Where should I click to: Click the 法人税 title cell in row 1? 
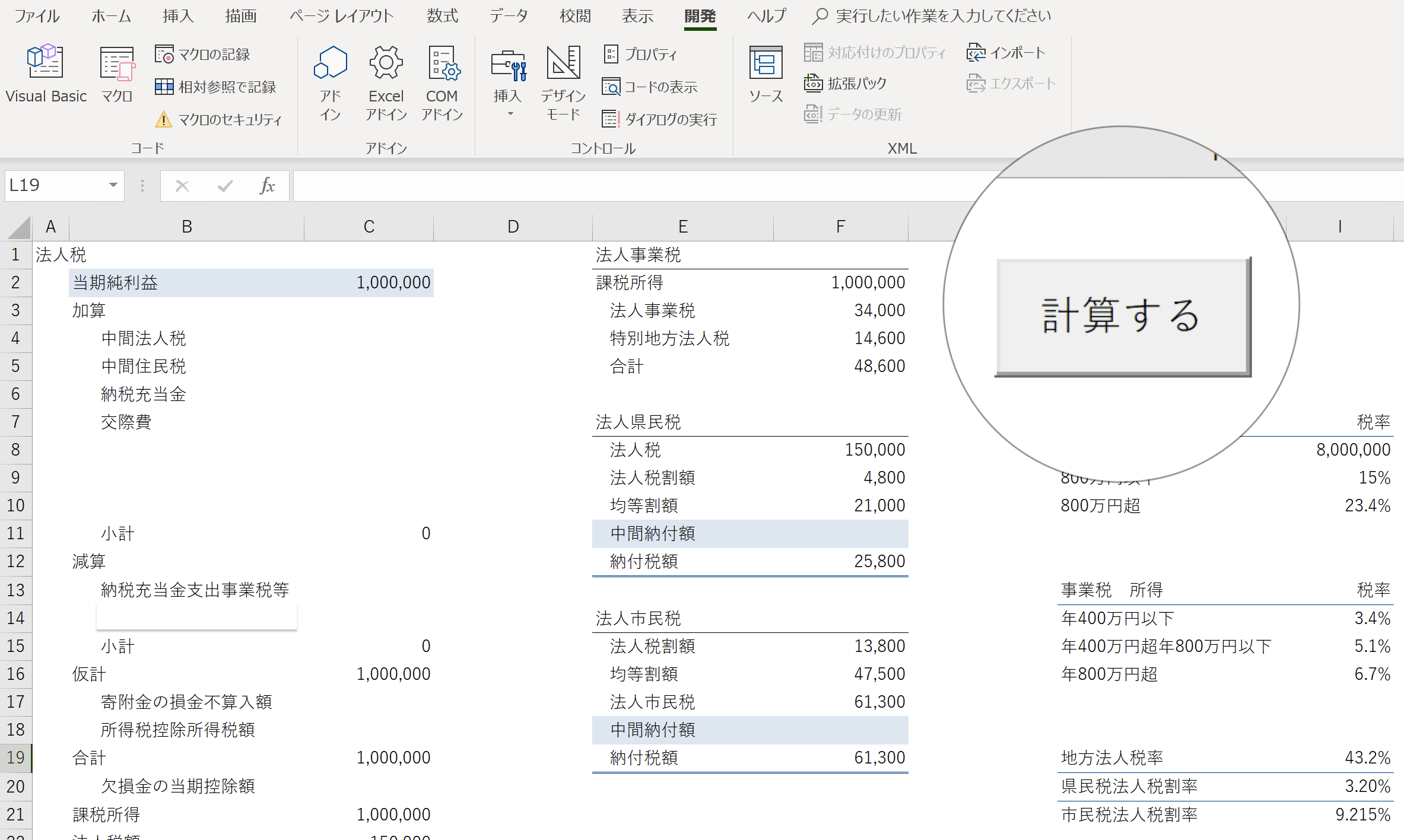(x=61, y=255)
